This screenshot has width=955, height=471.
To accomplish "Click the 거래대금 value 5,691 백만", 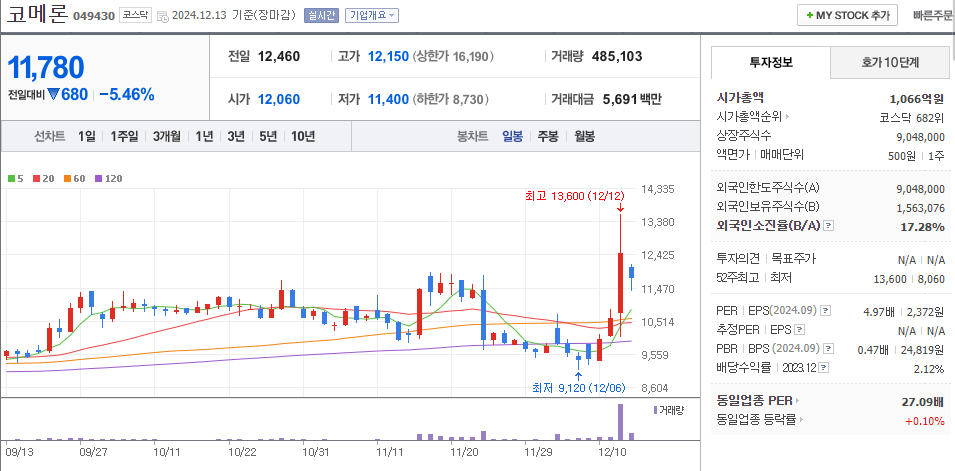I will point(632,99).
